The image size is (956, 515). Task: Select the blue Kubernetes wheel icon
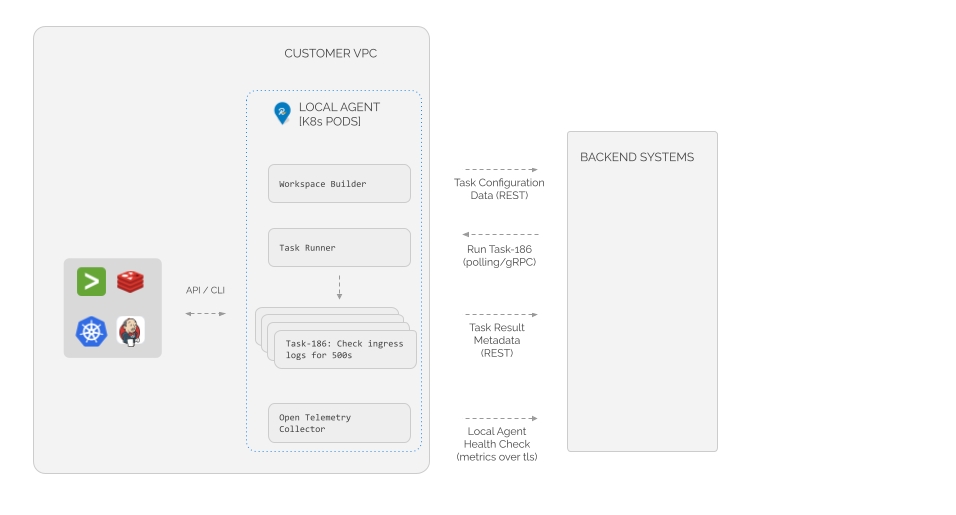tap(91, 331)
